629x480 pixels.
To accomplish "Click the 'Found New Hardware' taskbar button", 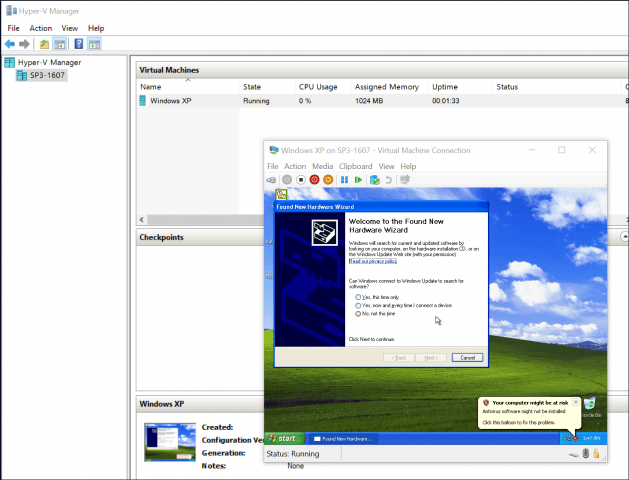I will (x=343, y=439).
